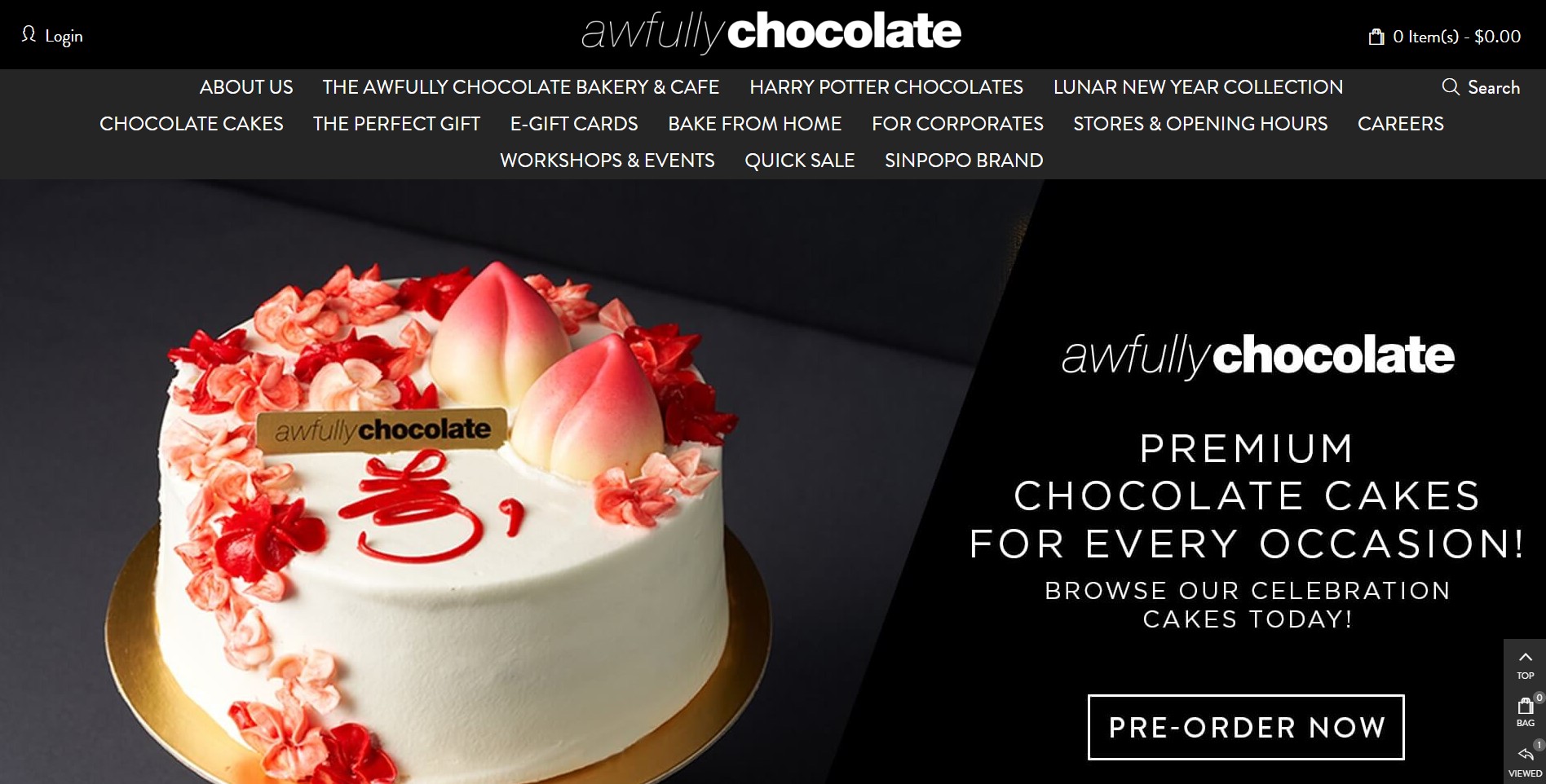Screen dimensions: 1546x784
Task: Click the Login user icon
Action: point(29,35)
